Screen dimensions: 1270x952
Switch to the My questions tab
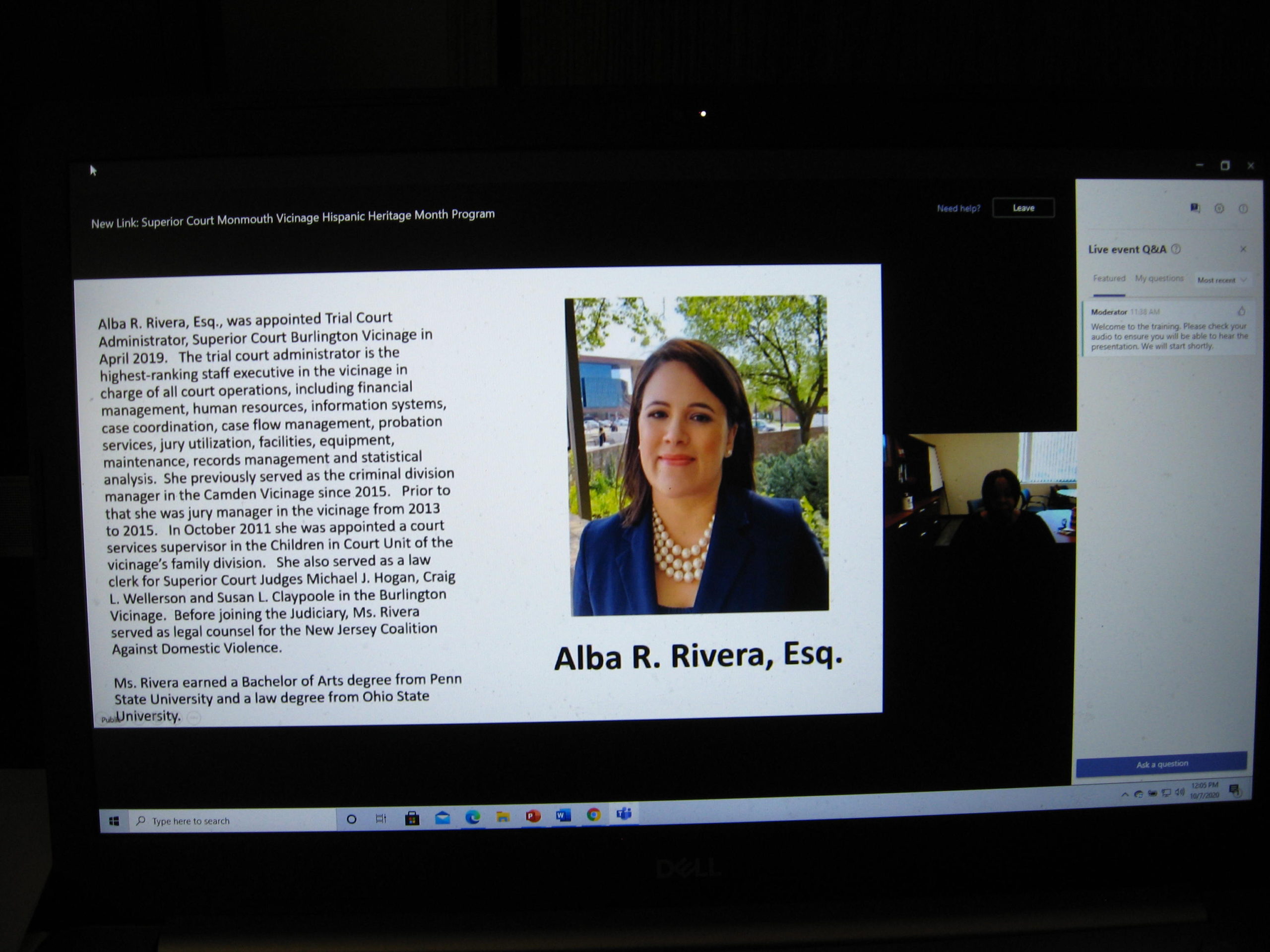[1158, 279]
